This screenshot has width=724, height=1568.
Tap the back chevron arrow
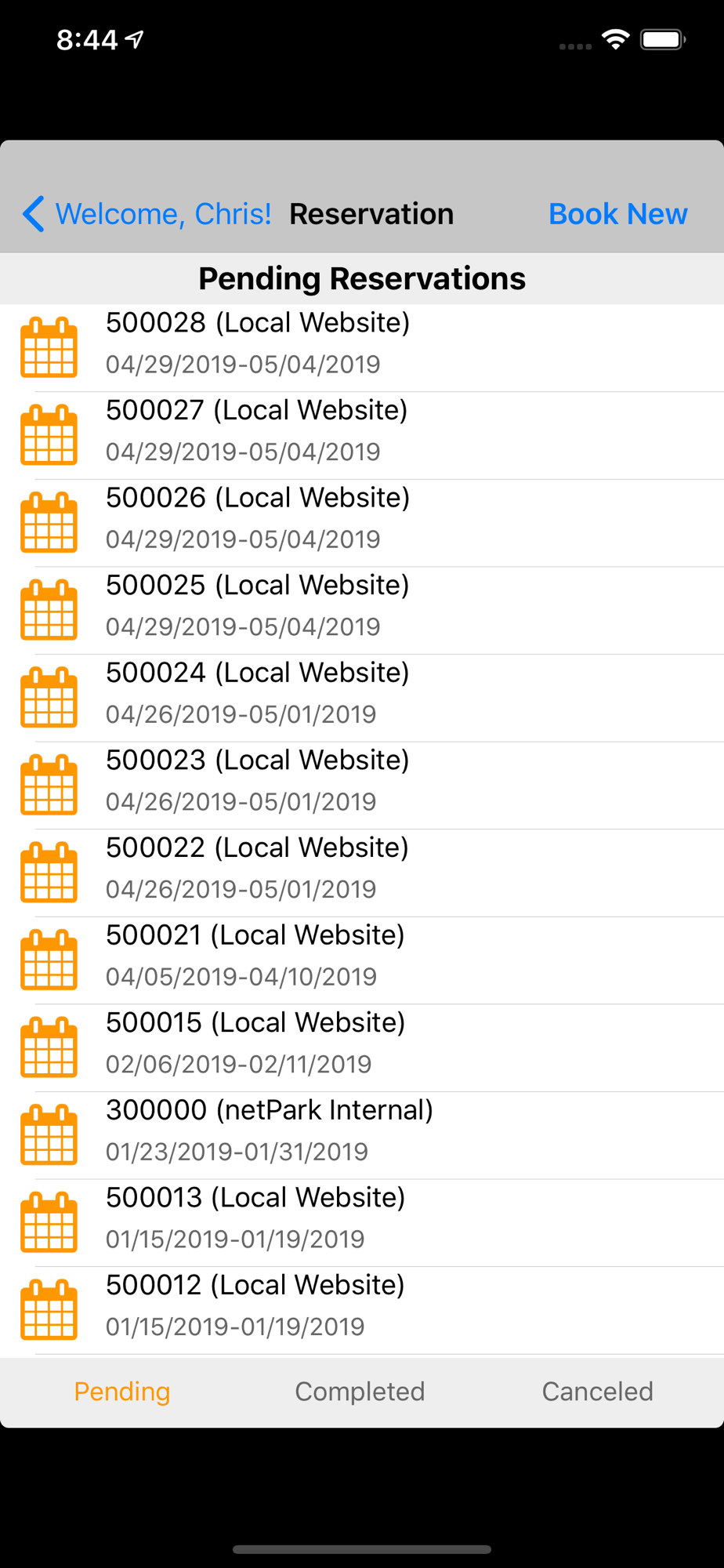tap(33, 214)
